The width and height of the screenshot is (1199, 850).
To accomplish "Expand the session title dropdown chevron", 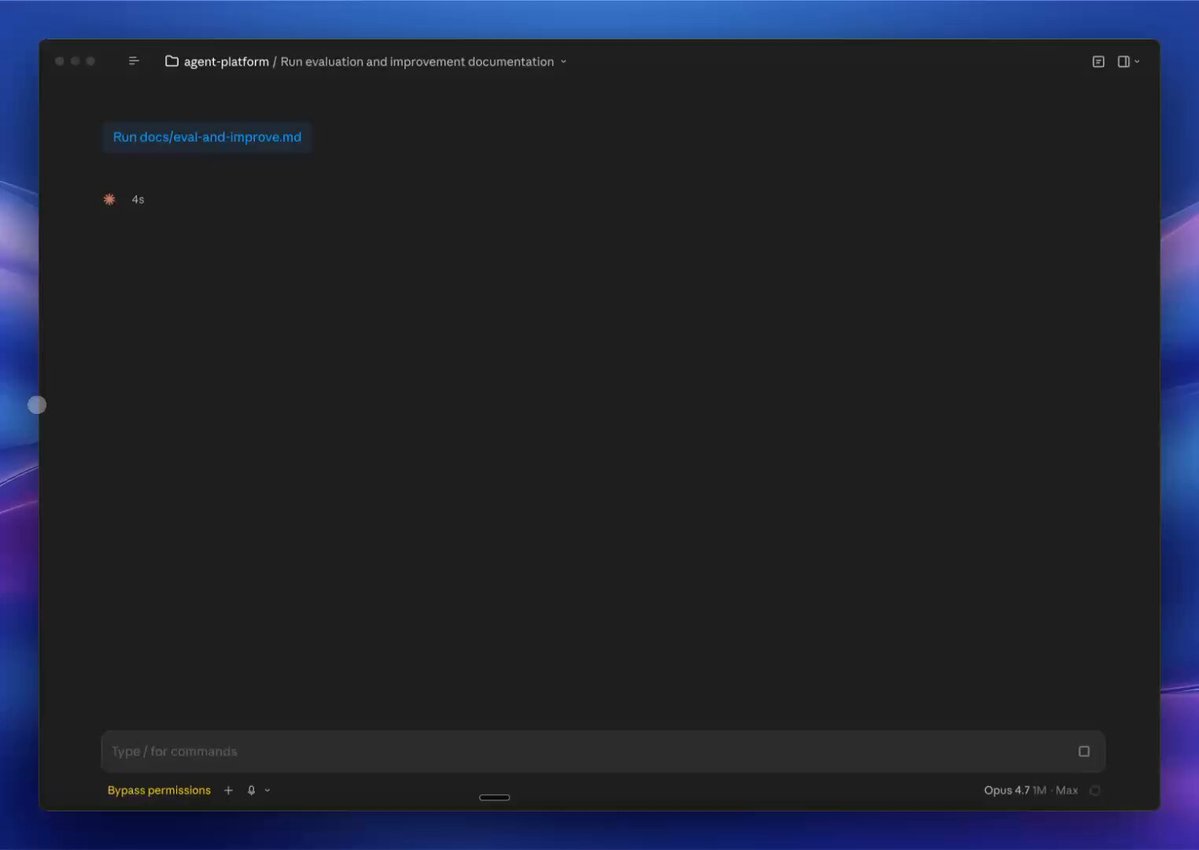I will pos(564,62).
